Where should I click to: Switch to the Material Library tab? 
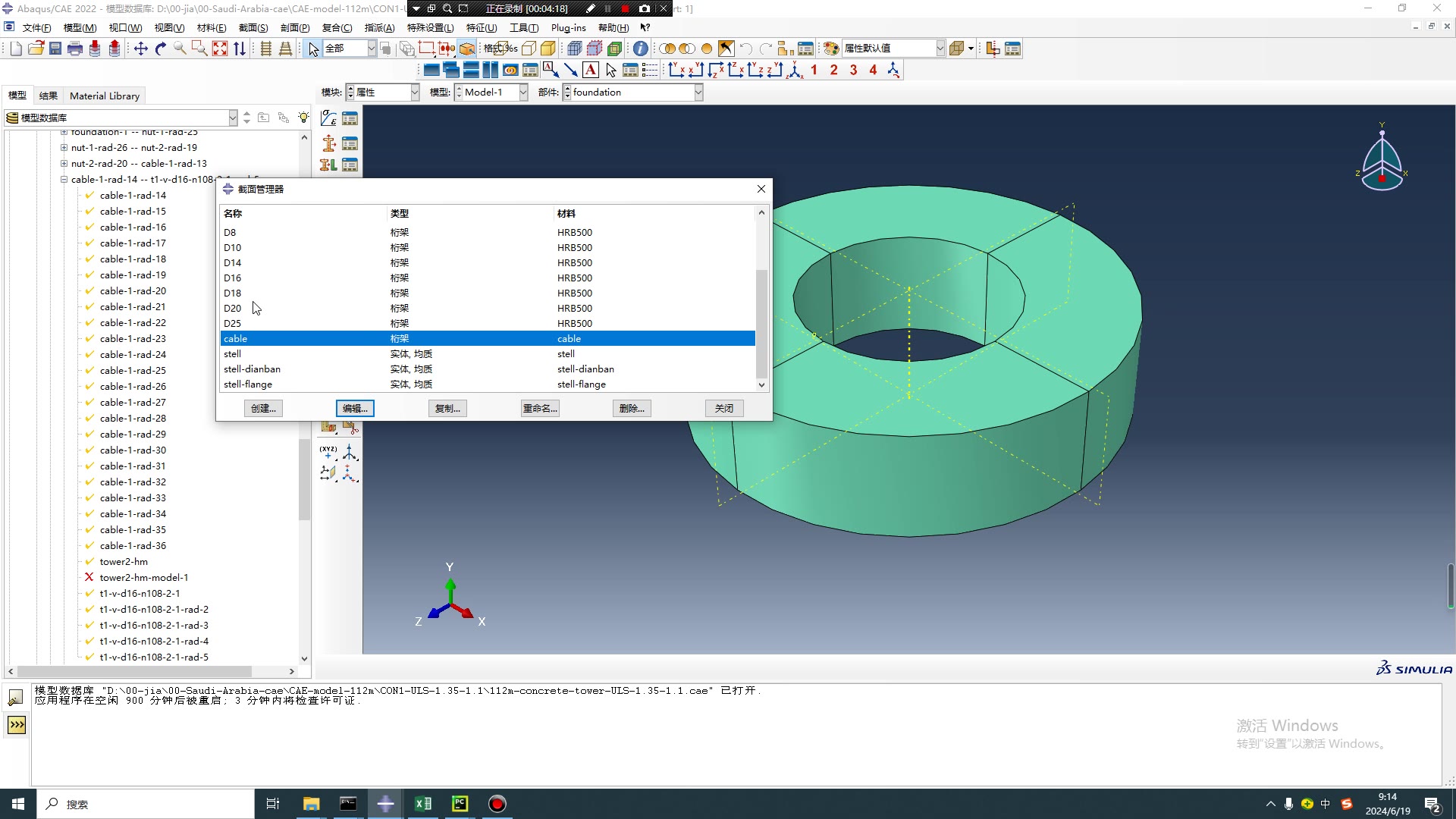point(104,96)
